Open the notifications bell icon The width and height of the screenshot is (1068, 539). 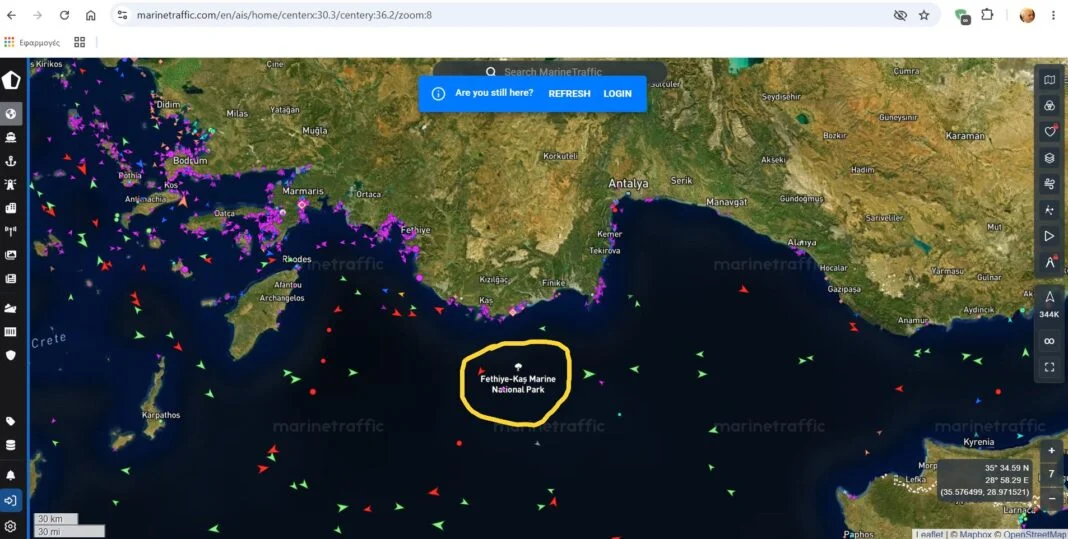[11, 474]
